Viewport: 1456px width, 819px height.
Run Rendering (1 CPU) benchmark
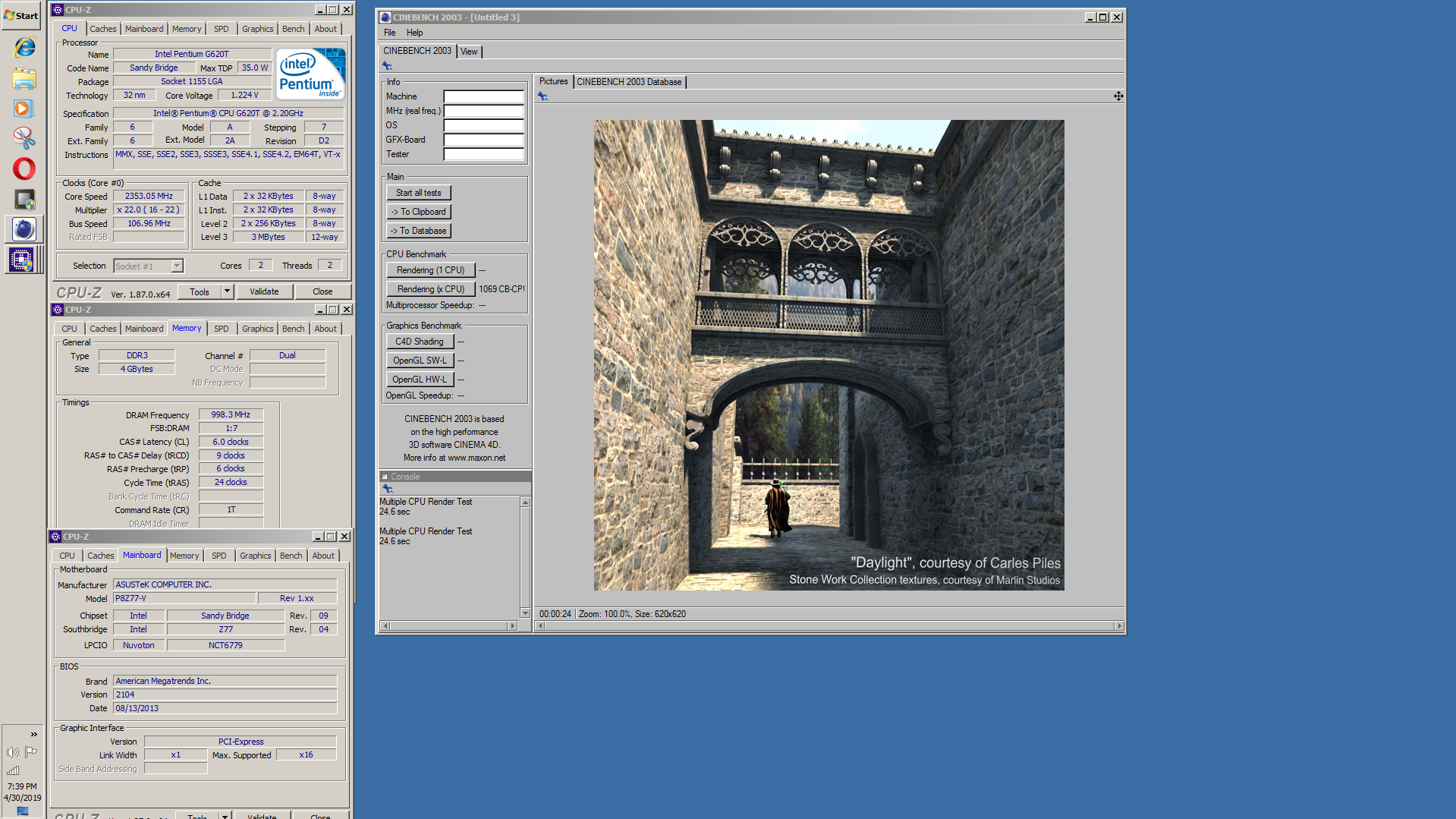(431, 270)
